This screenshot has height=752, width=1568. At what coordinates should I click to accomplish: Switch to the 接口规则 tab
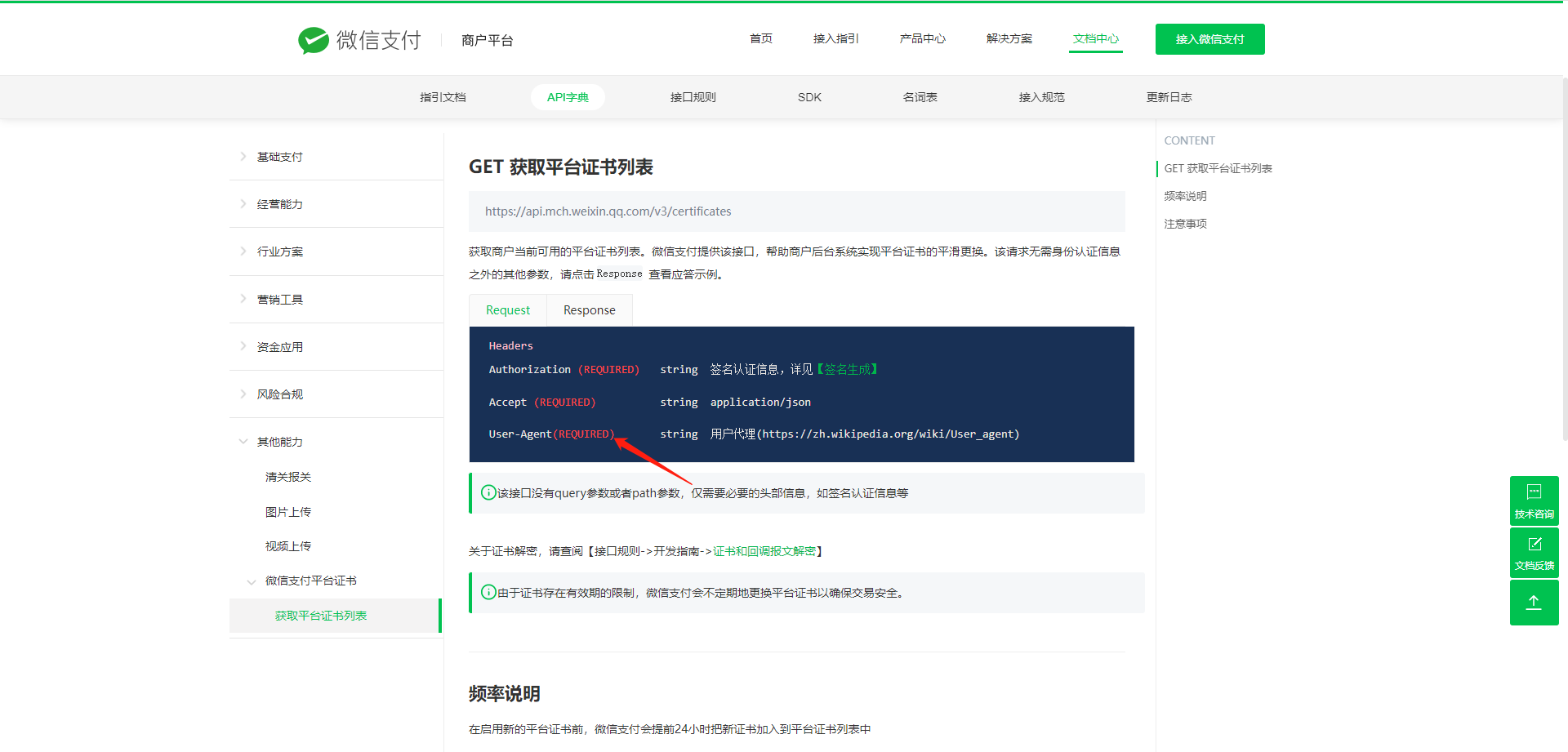pos(693,97)
